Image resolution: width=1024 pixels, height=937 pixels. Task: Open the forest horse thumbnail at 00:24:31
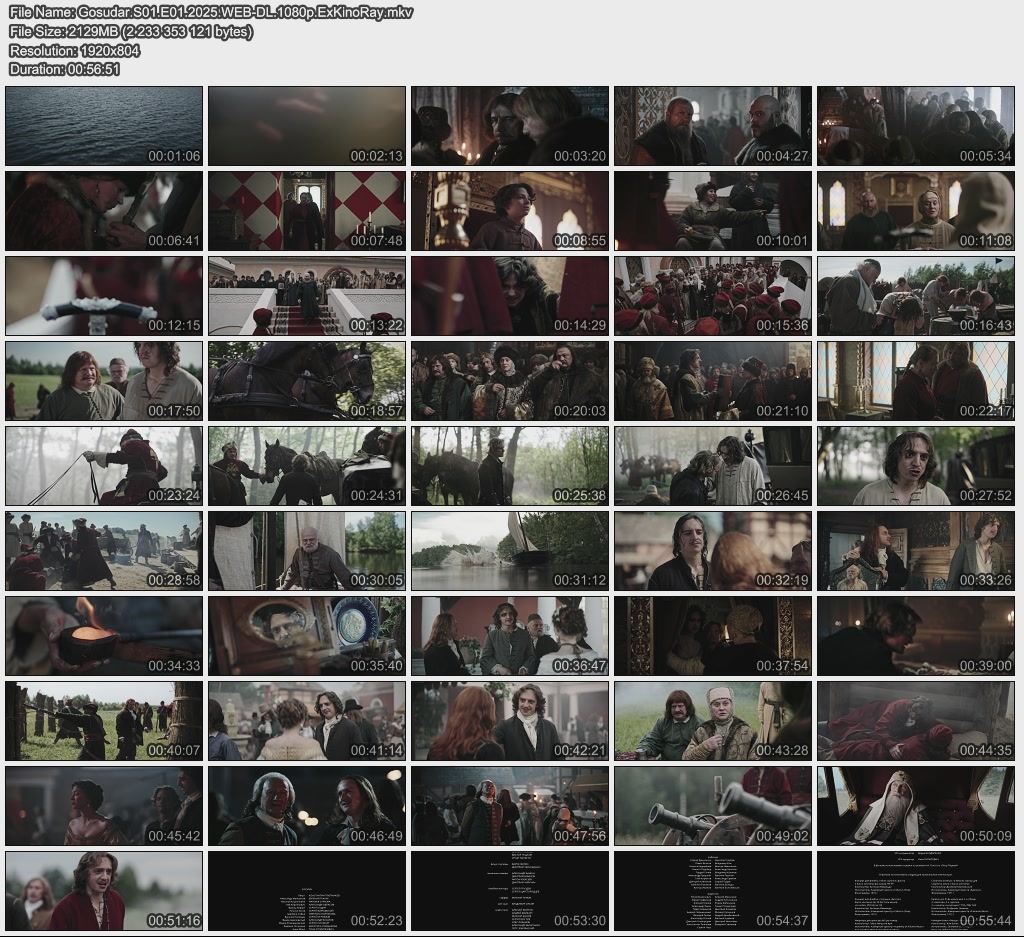click(x=307, y=466)
